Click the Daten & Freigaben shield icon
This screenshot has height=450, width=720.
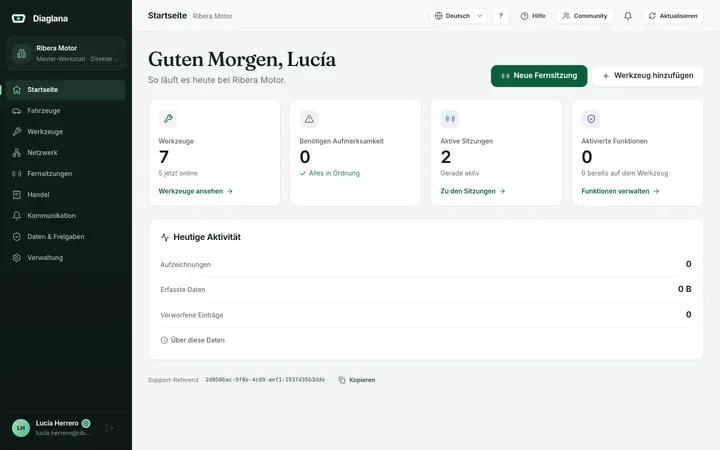pyautogui.click(x=17, y=236)
